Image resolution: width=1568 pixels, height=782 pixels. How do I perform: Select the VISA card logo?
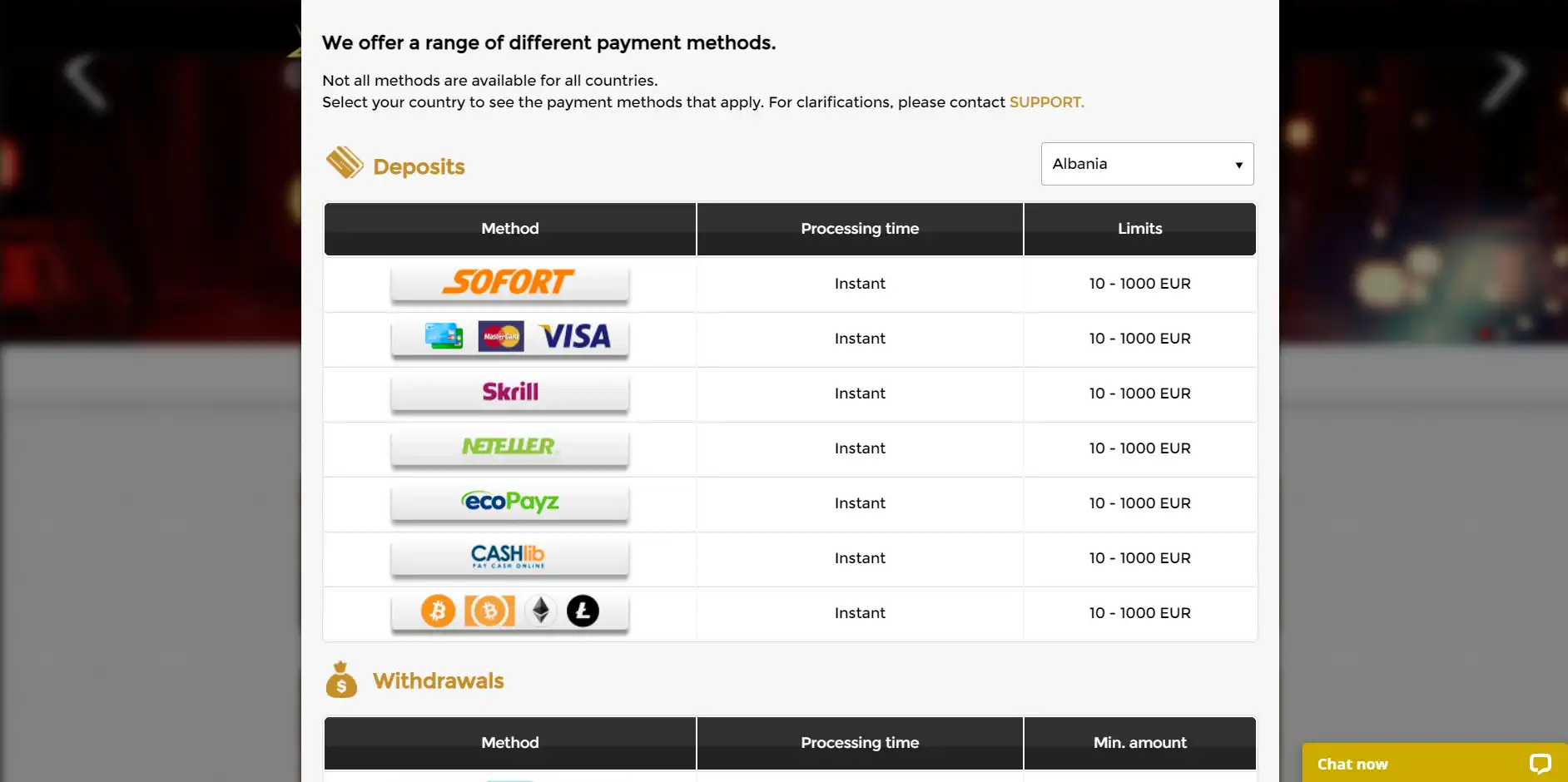tap(575, 337)
